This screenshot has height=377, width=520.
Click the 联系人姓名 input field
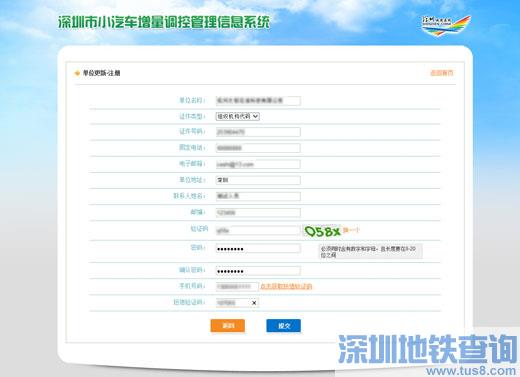(x=258, y=196)
